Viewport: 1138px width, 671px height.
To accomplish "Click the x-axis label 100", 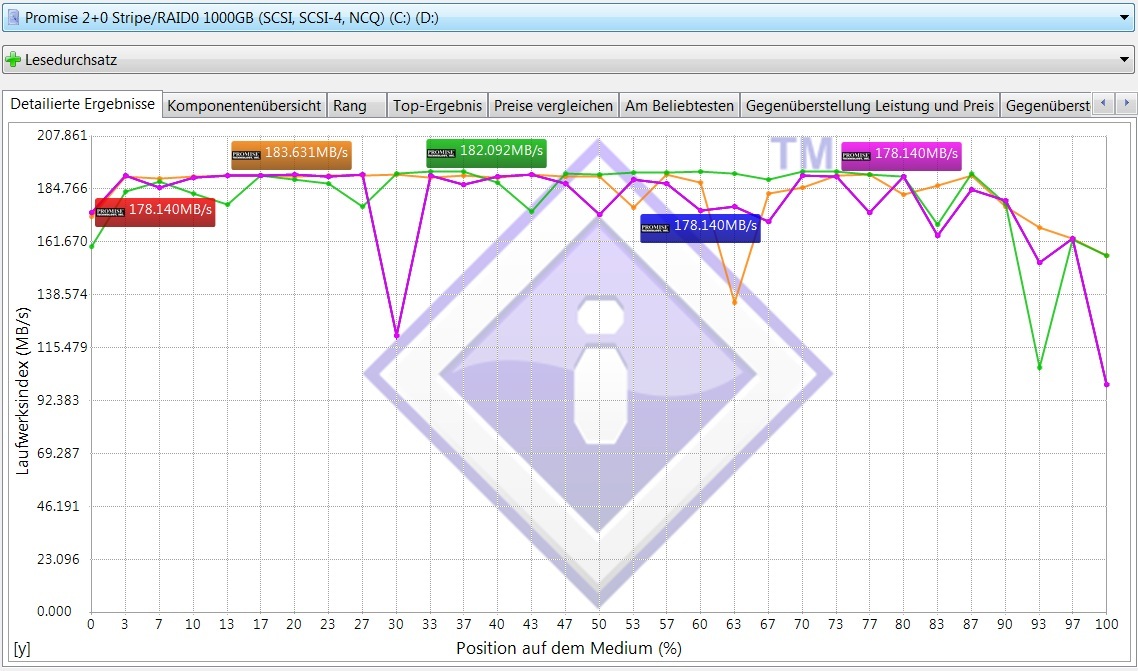I will (x=1107, y=625).
